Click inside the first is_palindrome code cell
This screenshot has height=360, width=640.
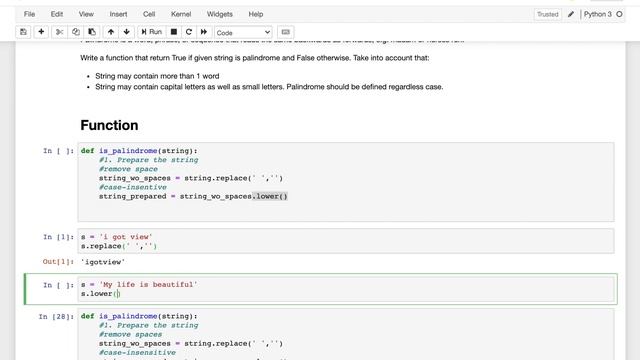[x=346, y=182]
